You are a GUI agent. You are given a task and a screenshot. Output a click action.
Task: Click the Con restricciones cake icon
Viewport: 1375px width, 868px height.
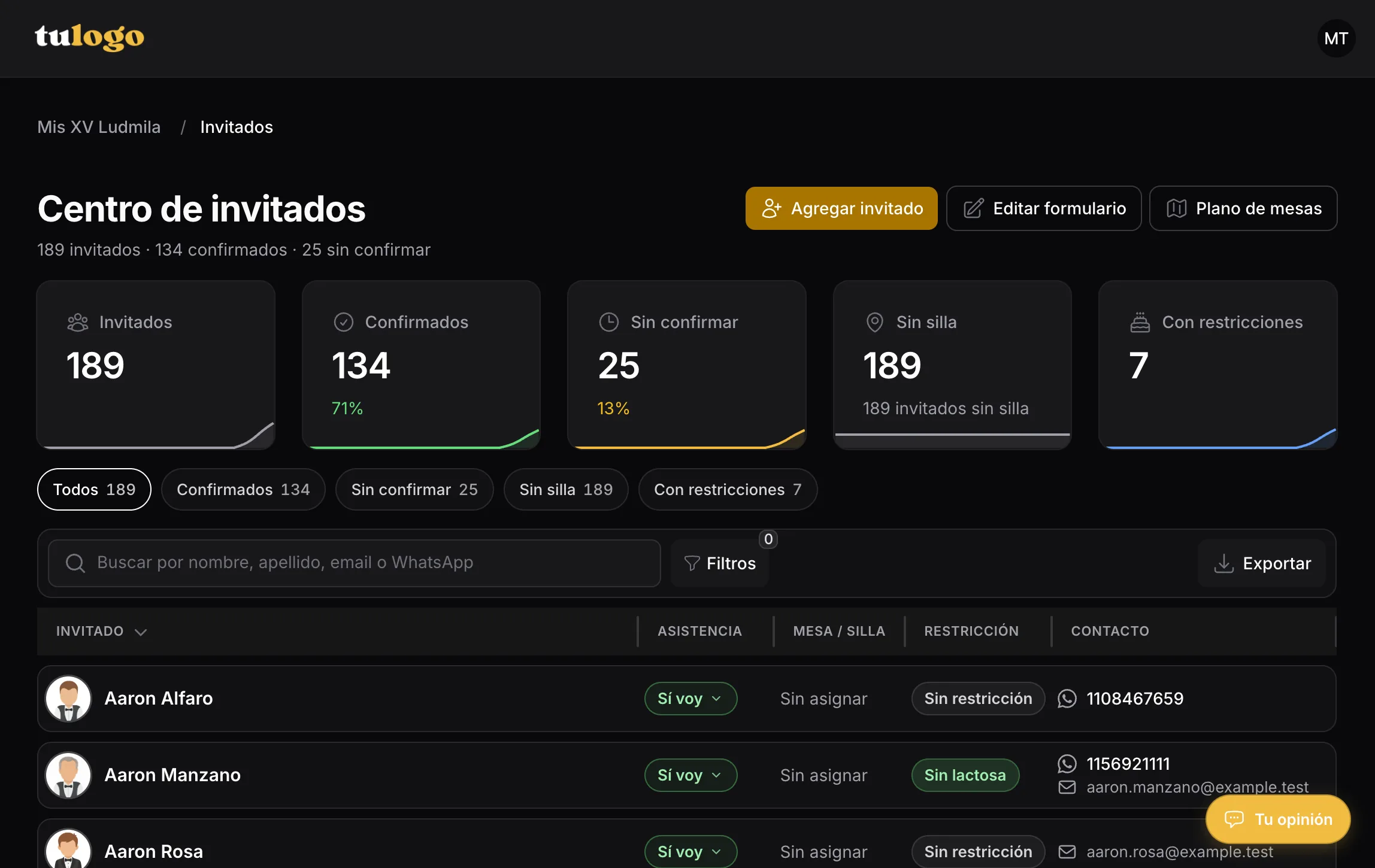coord(1140,322)
